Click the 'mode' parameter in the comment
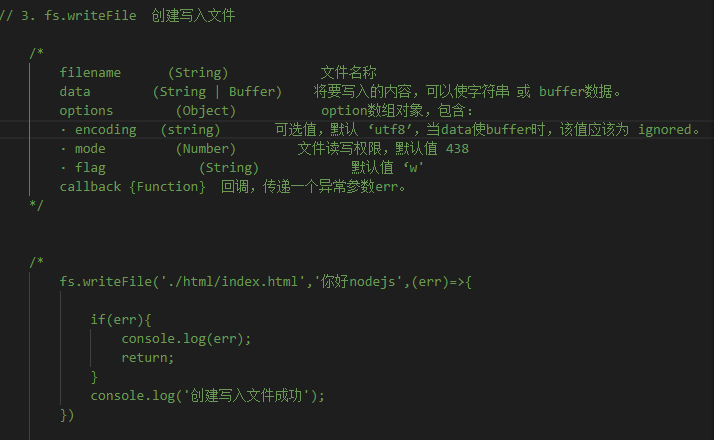Image resolution: width=714 pixels, height=440 pixels. [90, 149]
